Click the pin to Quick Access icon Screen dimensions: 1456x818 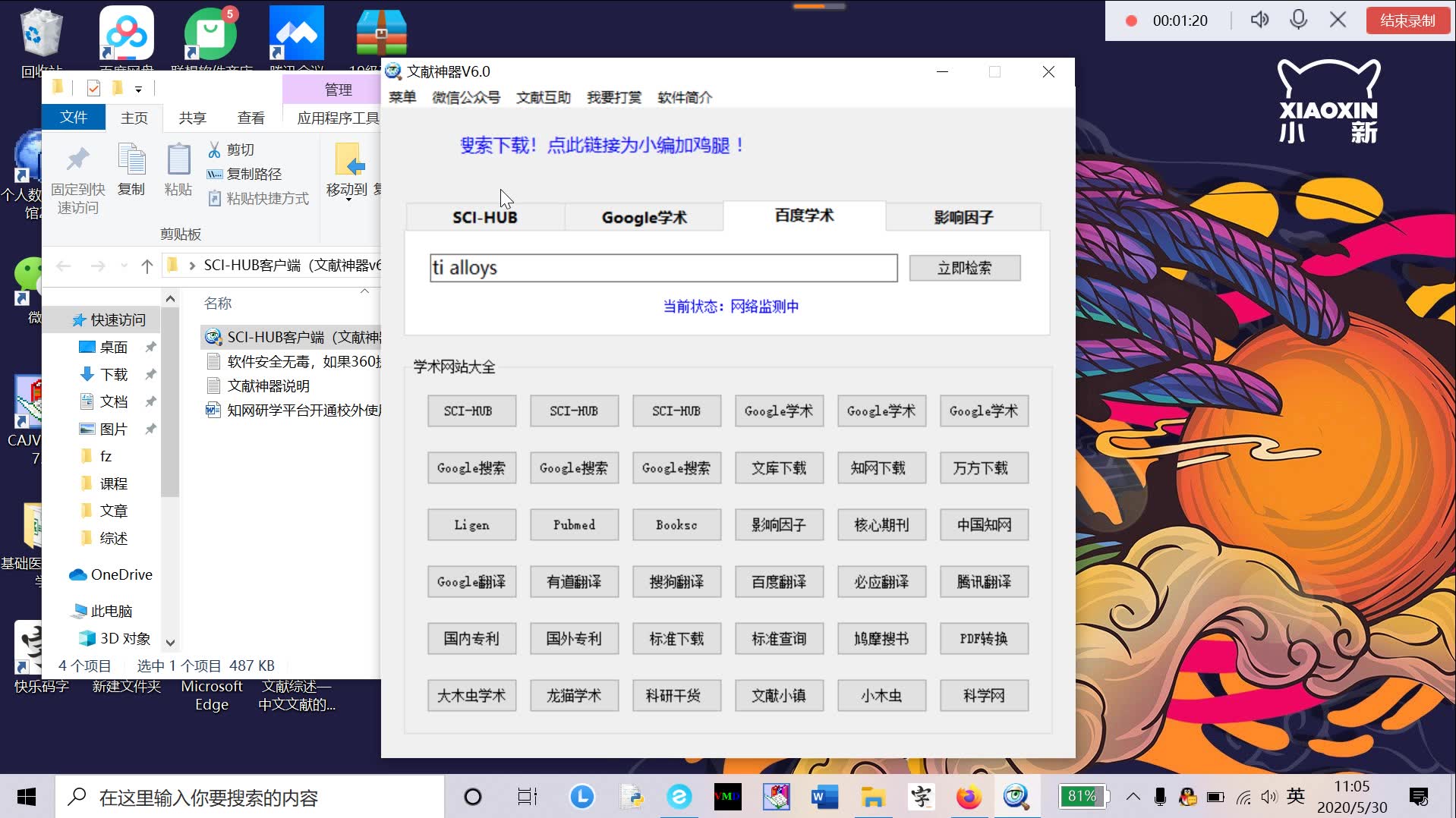(77, 160)
